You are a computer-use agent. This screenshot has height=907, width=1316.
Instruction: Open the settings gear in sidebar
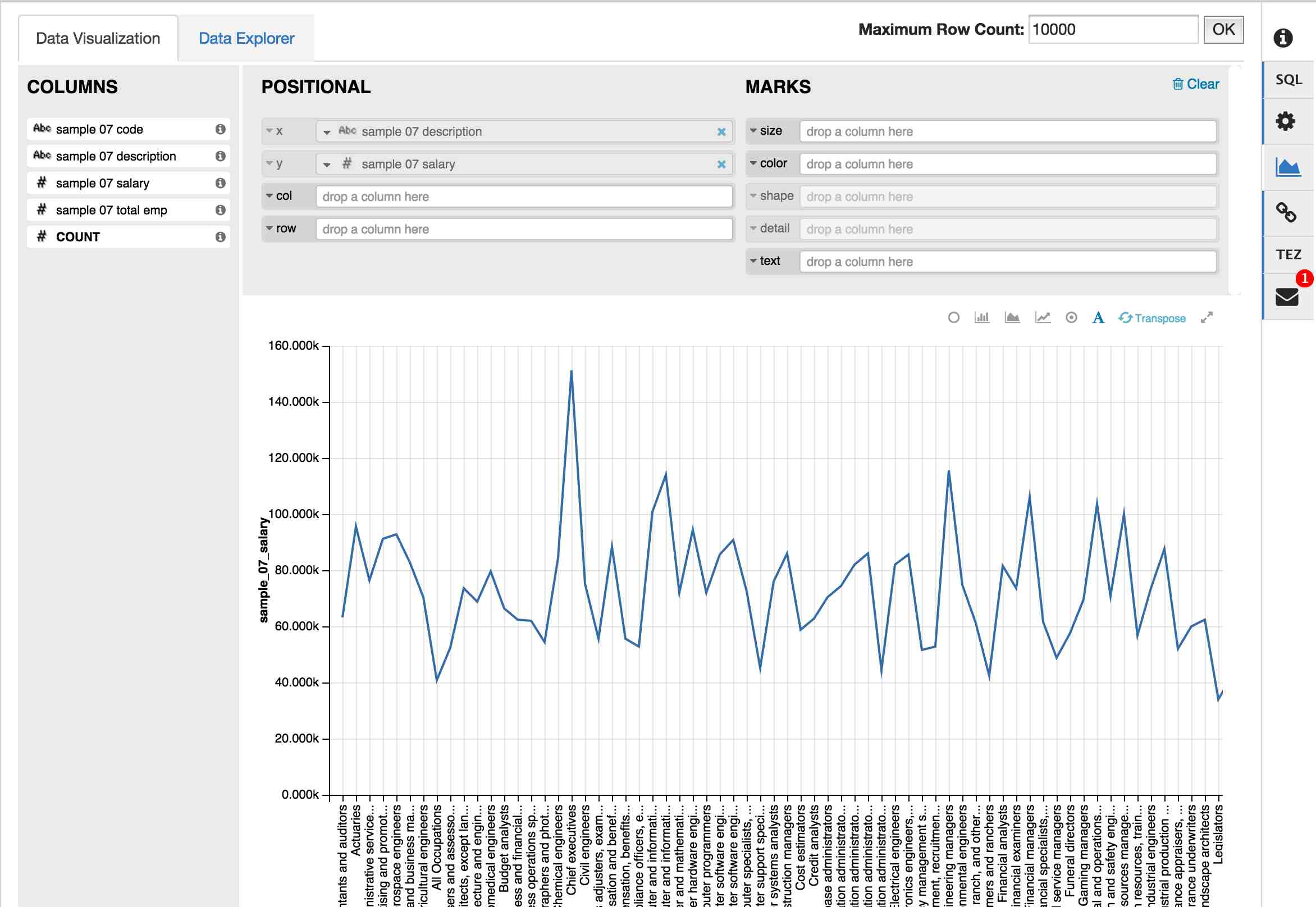(x=1285, y=121)
